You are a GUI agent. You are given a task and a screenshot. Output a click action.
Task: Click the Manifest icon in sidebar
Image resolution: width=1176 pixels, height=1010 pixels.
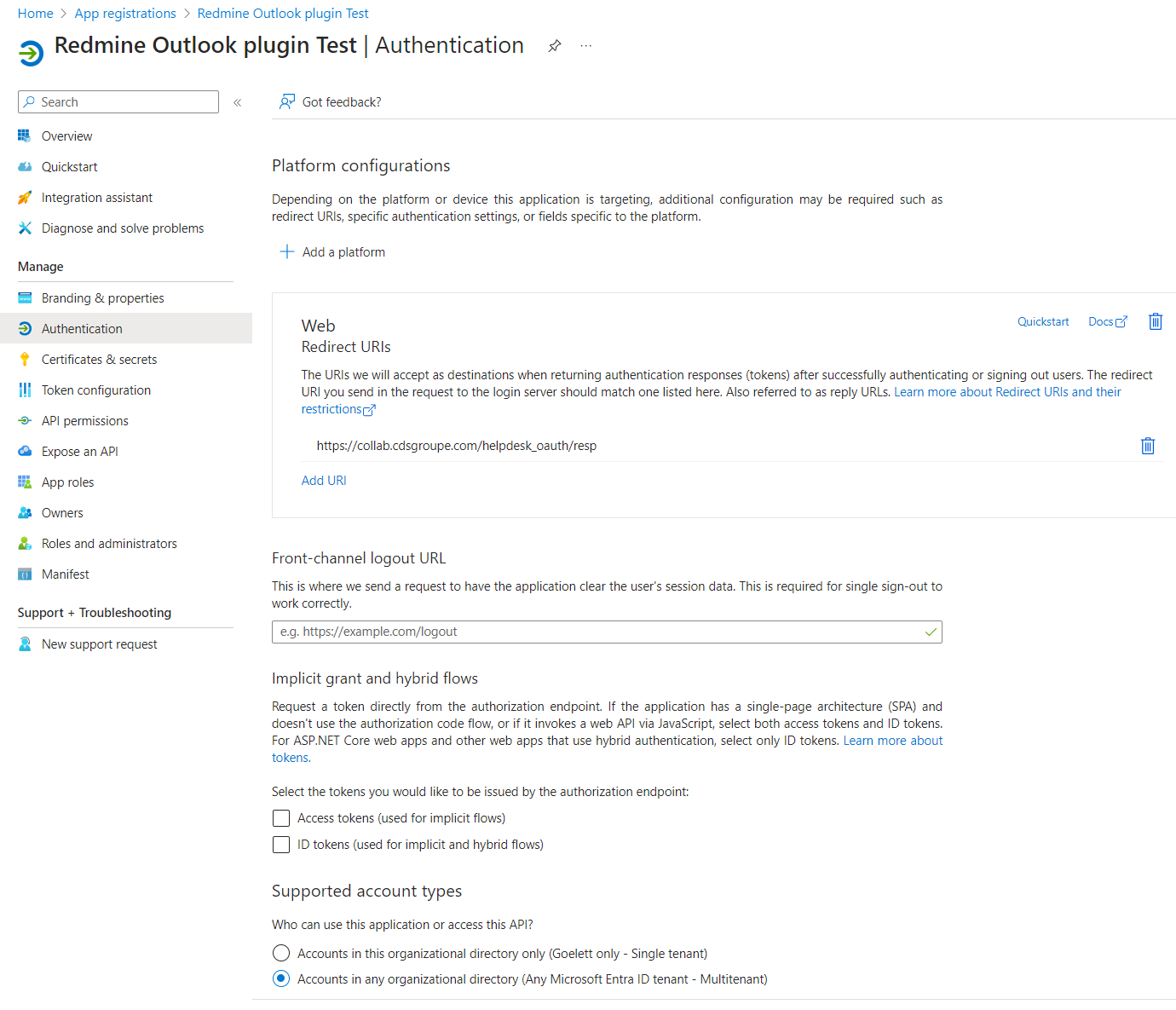click(25, 574)
